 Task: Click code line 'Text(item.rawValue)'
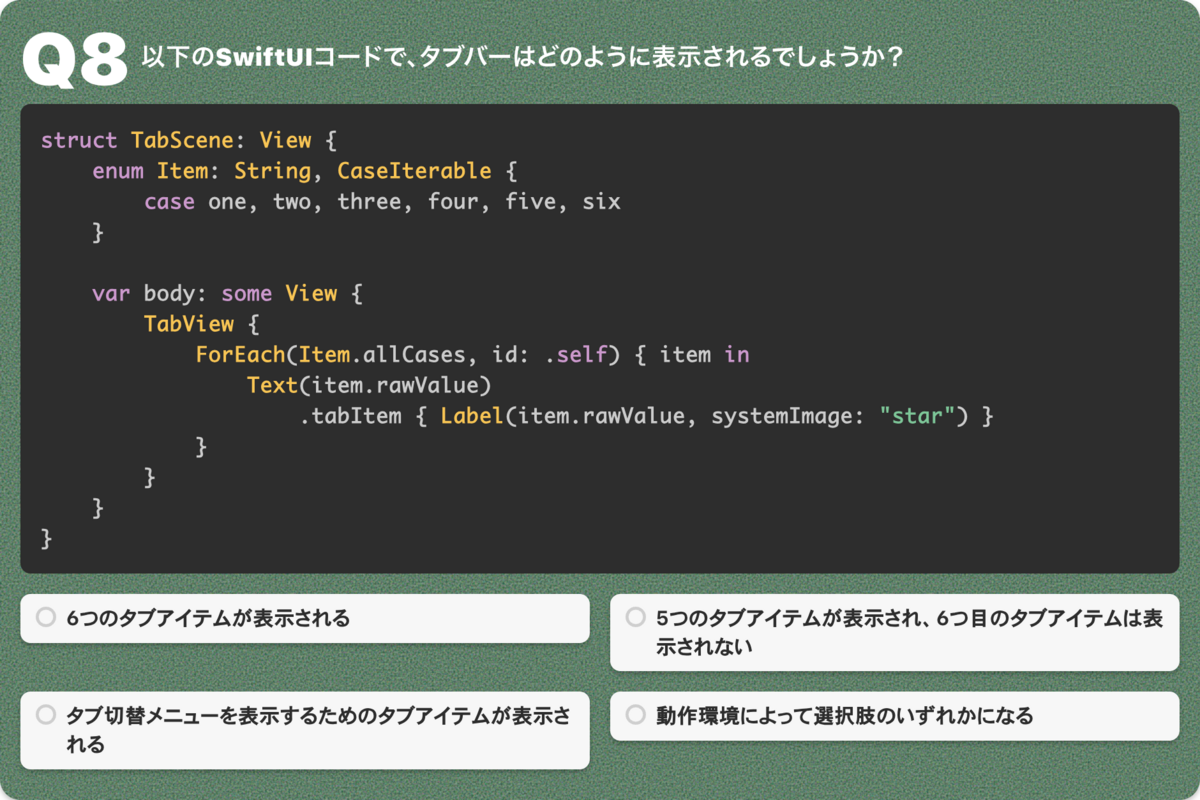[x=369, y=385]
